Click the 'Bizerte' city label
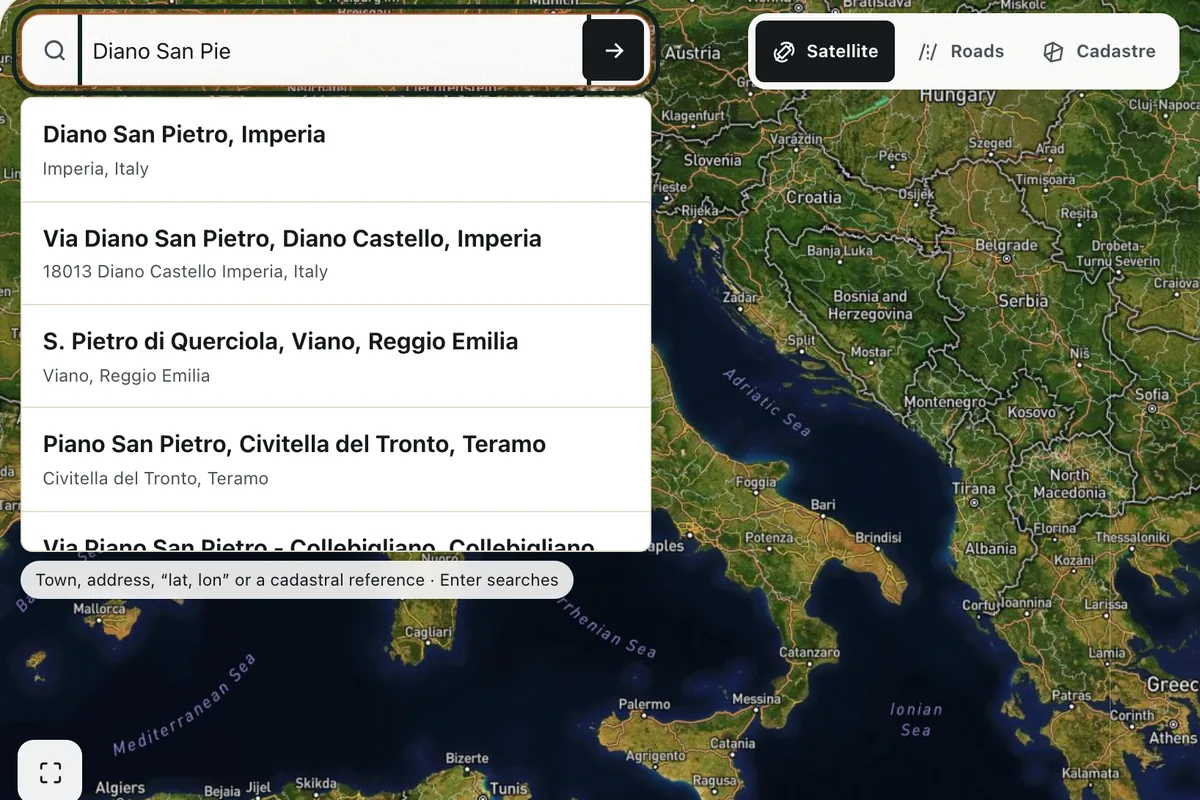 click(x=466, y=759)
